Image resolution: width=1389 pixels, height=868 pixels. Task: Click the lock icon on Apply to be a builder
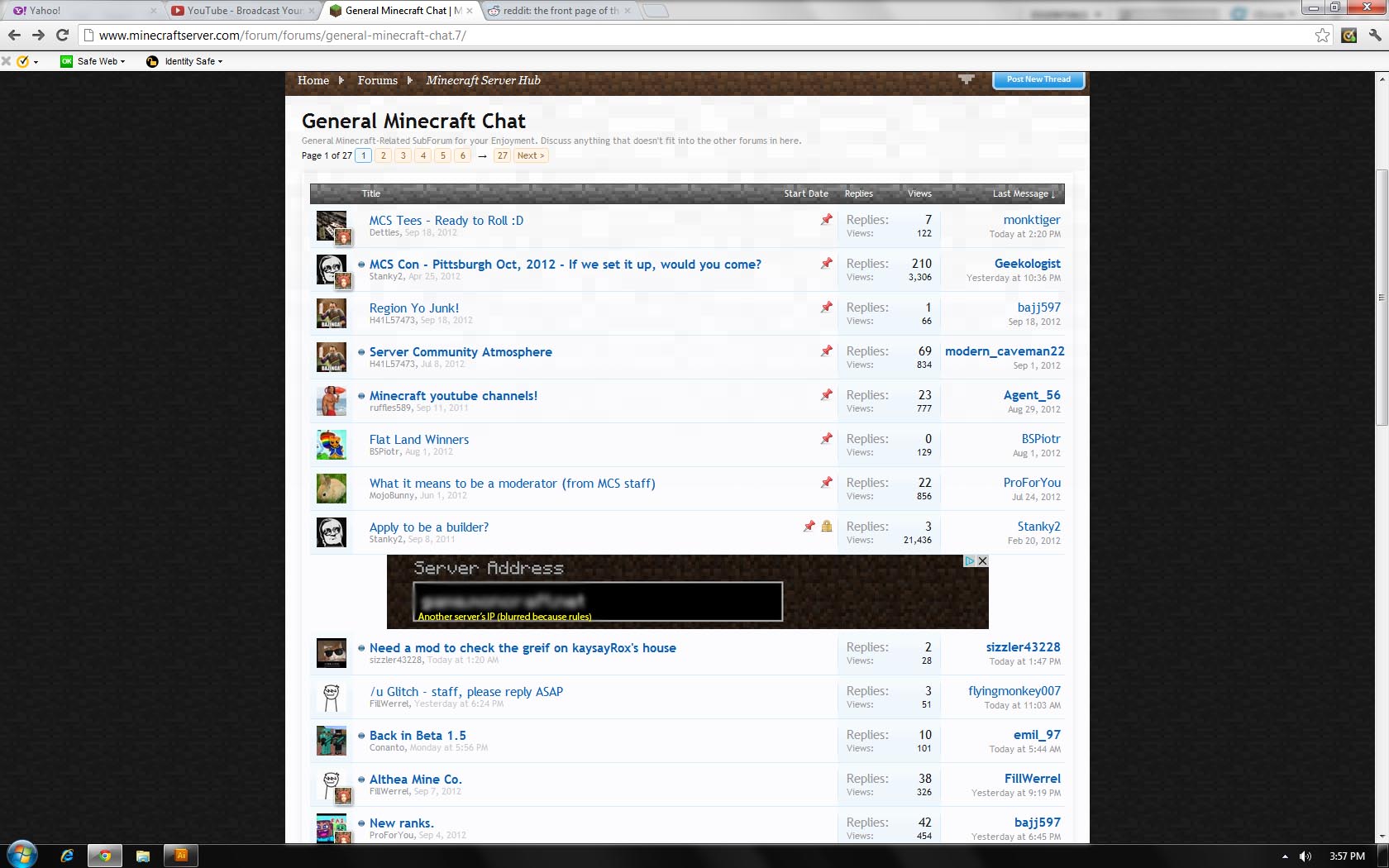click(827, 526)
